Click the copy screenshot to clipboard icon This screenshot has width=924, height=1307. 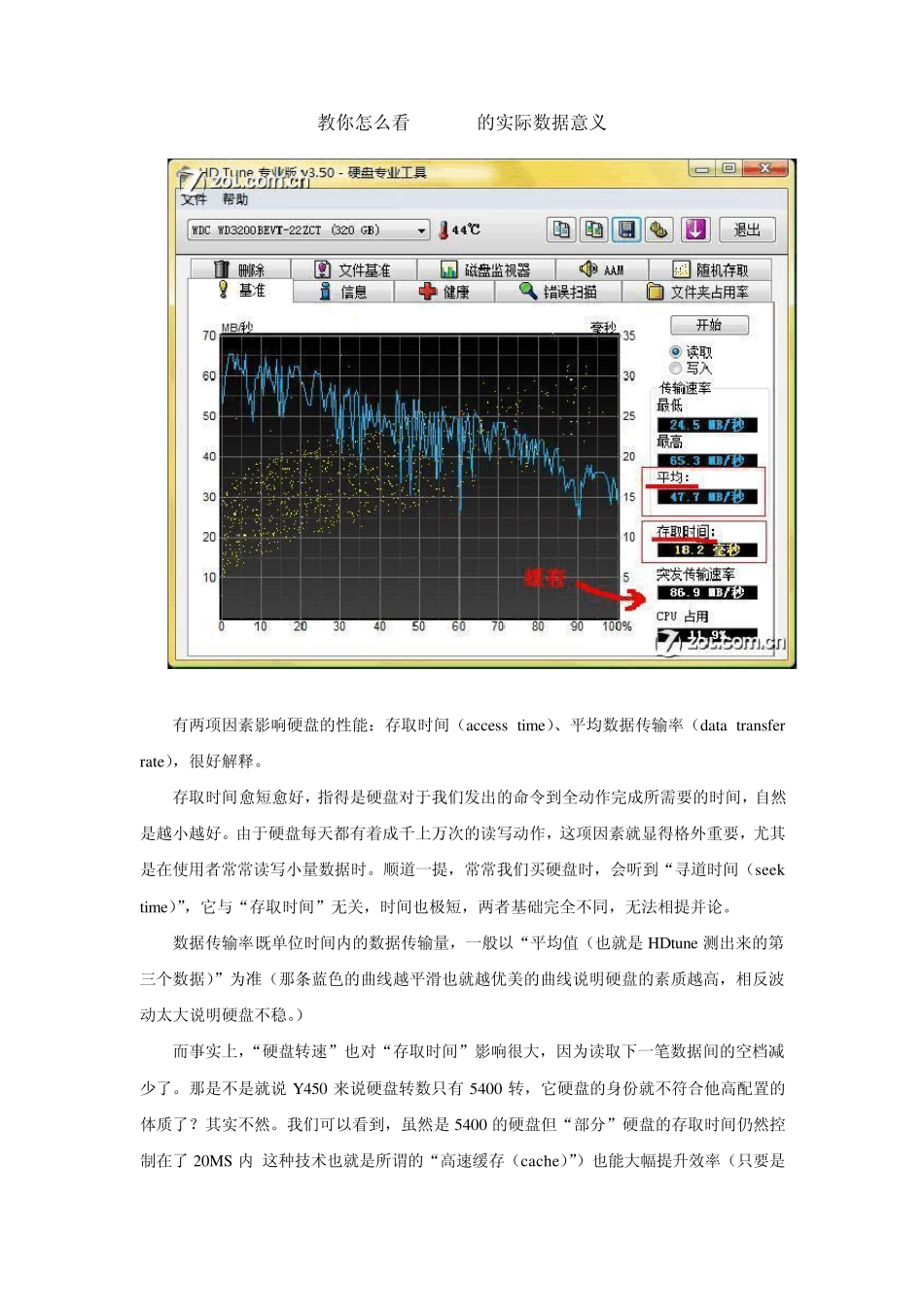(593, 230)
